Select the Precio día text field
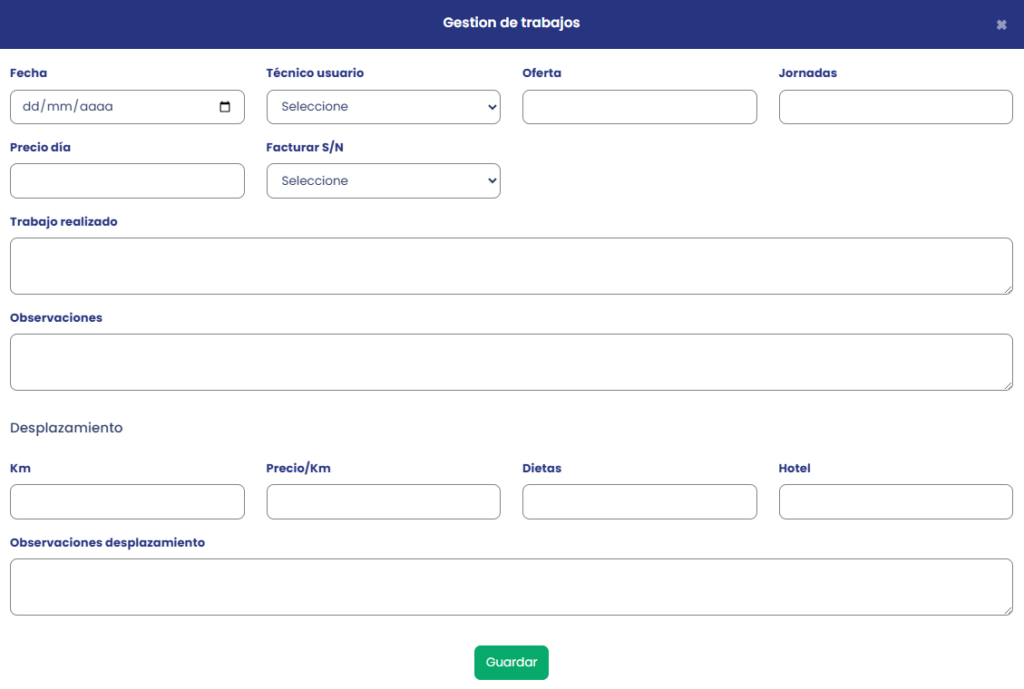The height and width of the screenshot is (689, 1024). tap(127, 181)
